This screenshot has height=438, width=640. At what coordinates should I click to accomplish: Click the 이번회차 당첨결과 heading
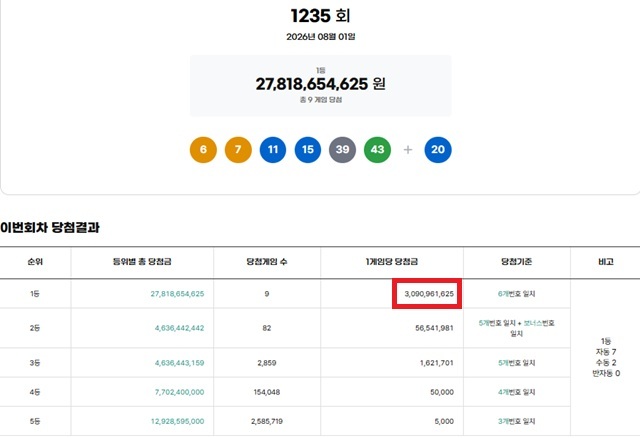click(x=50, y=227)
